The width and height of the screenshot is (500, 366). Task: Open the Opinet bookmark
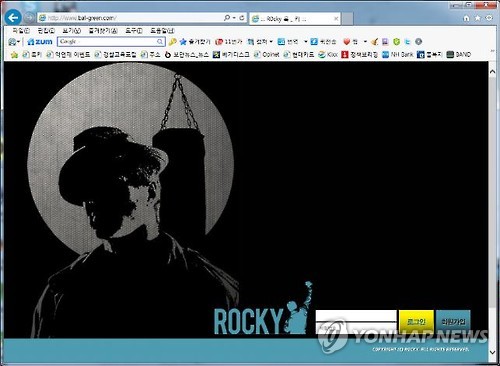click(x=266, y=54)
